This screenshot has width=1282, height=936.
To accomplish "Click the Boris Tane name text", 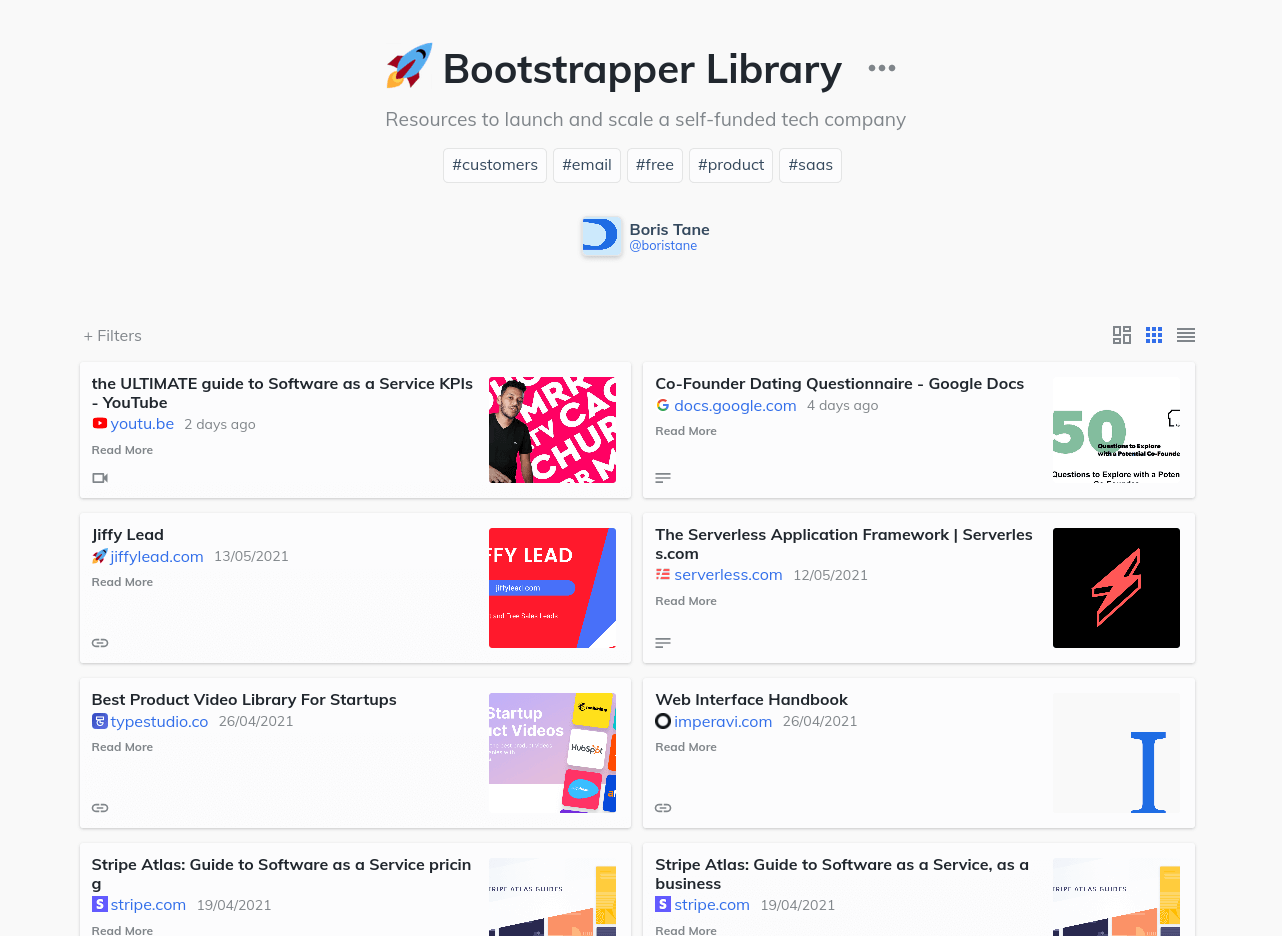I will pyautogui.click(x=669, y=229).
